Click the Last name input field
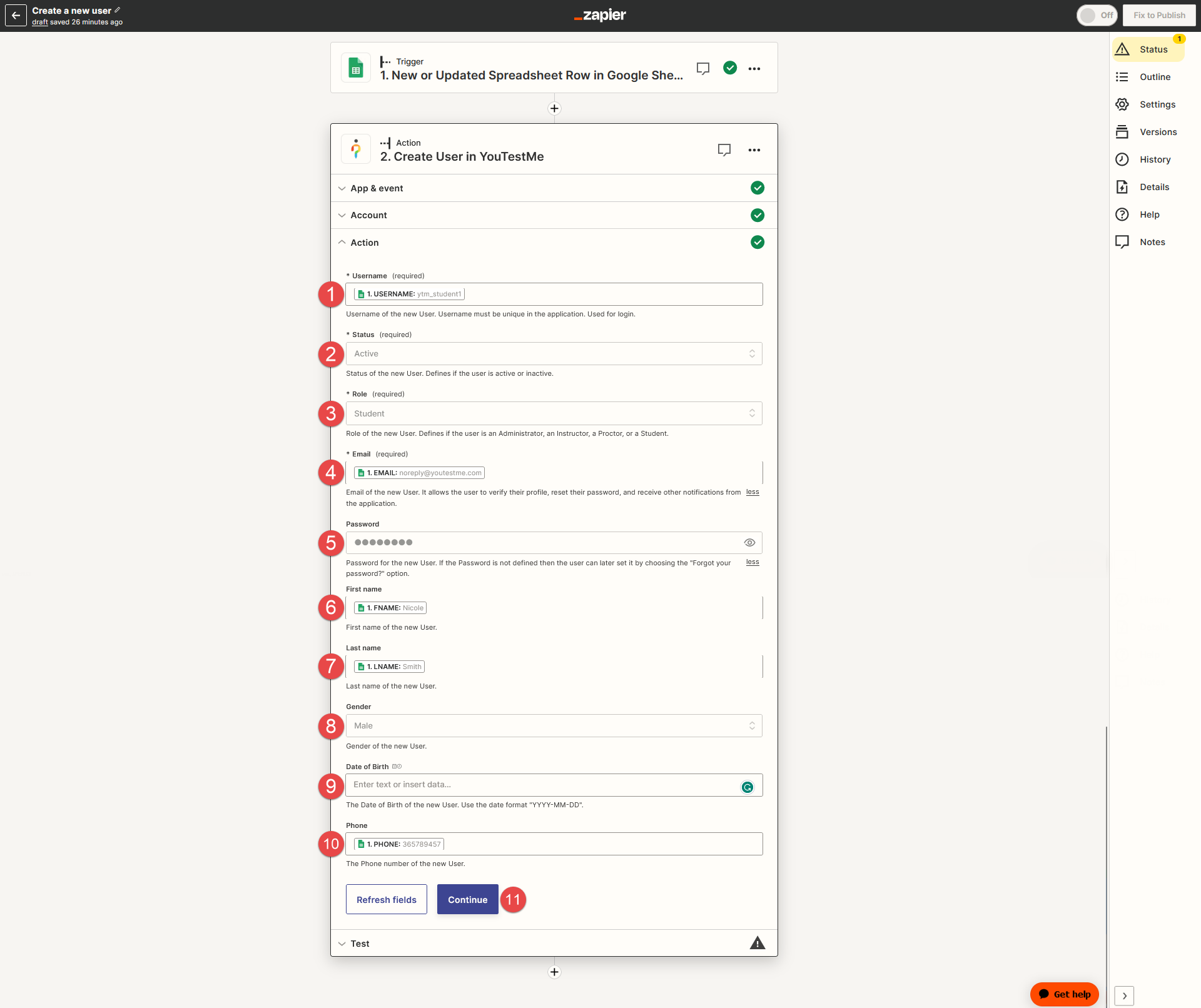The height and width of the screenshot is (1008, 1201). point(554,667)
